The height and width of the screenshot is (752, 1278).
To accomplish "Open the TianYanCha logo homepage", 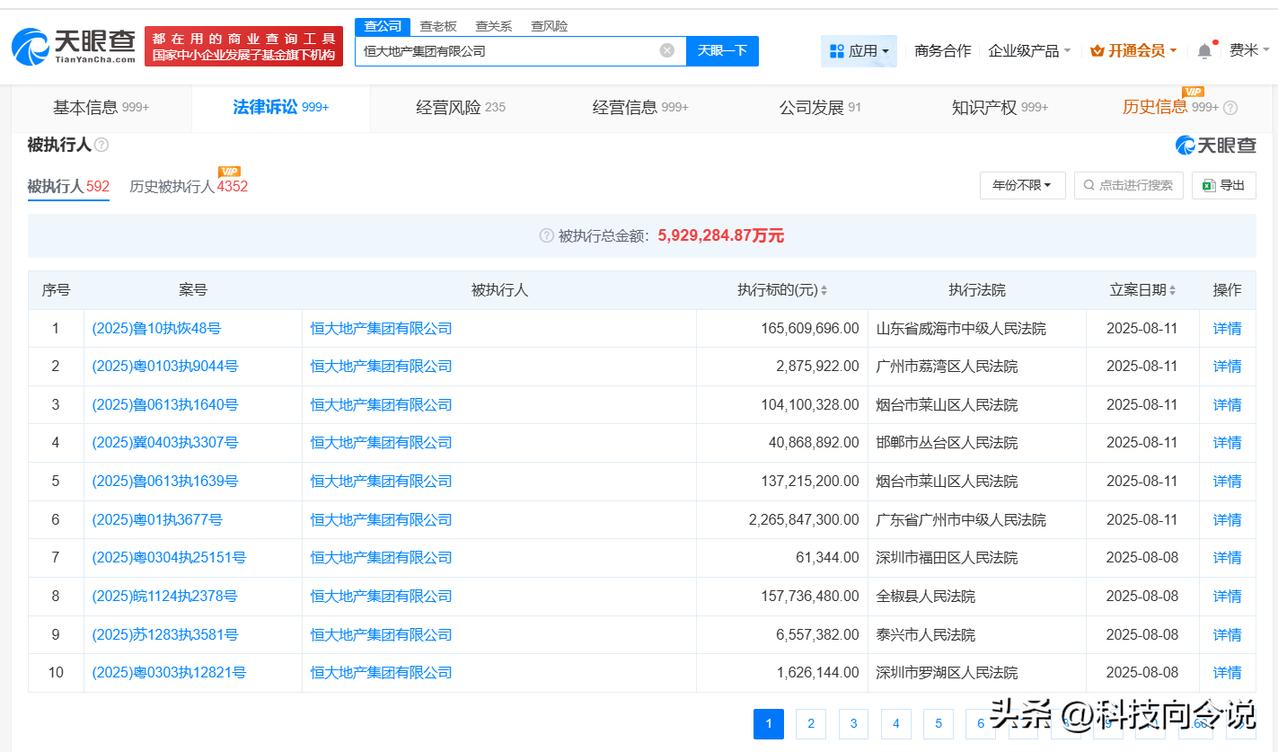I will coord(73,46).
